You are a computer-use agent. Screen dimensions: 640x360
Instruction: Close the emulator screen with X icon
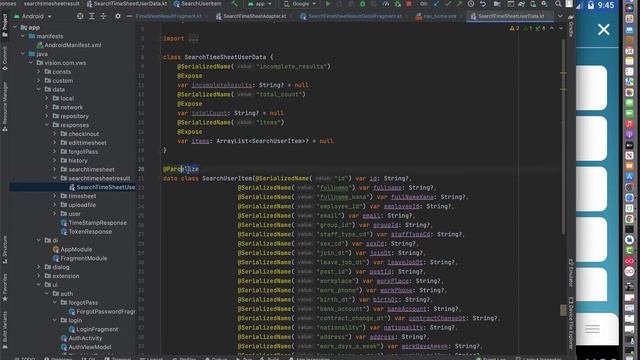click(x=604, y=29)
